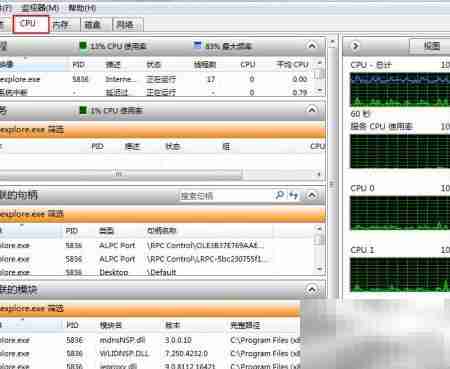Click iexplore.exe filter bar in handles section

point(162,214)
